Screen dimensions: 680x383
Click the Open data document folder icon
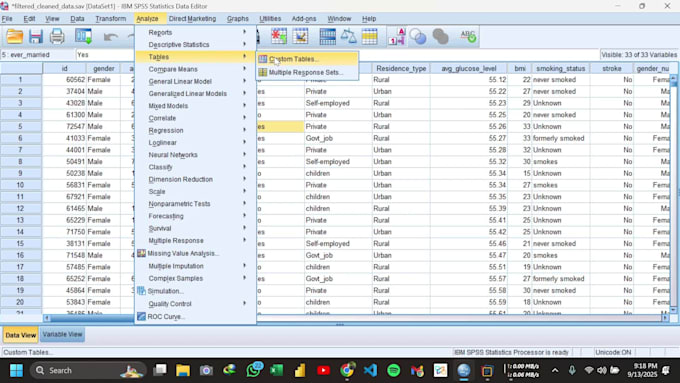tap(14, 37)
